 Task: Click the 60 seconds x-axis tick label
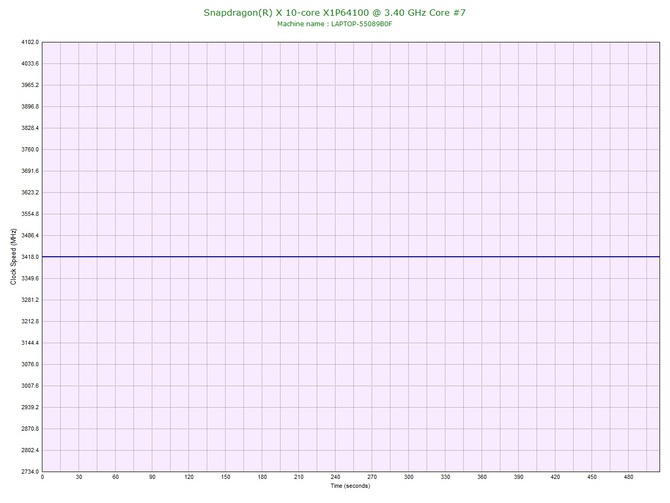click(115, 477)
